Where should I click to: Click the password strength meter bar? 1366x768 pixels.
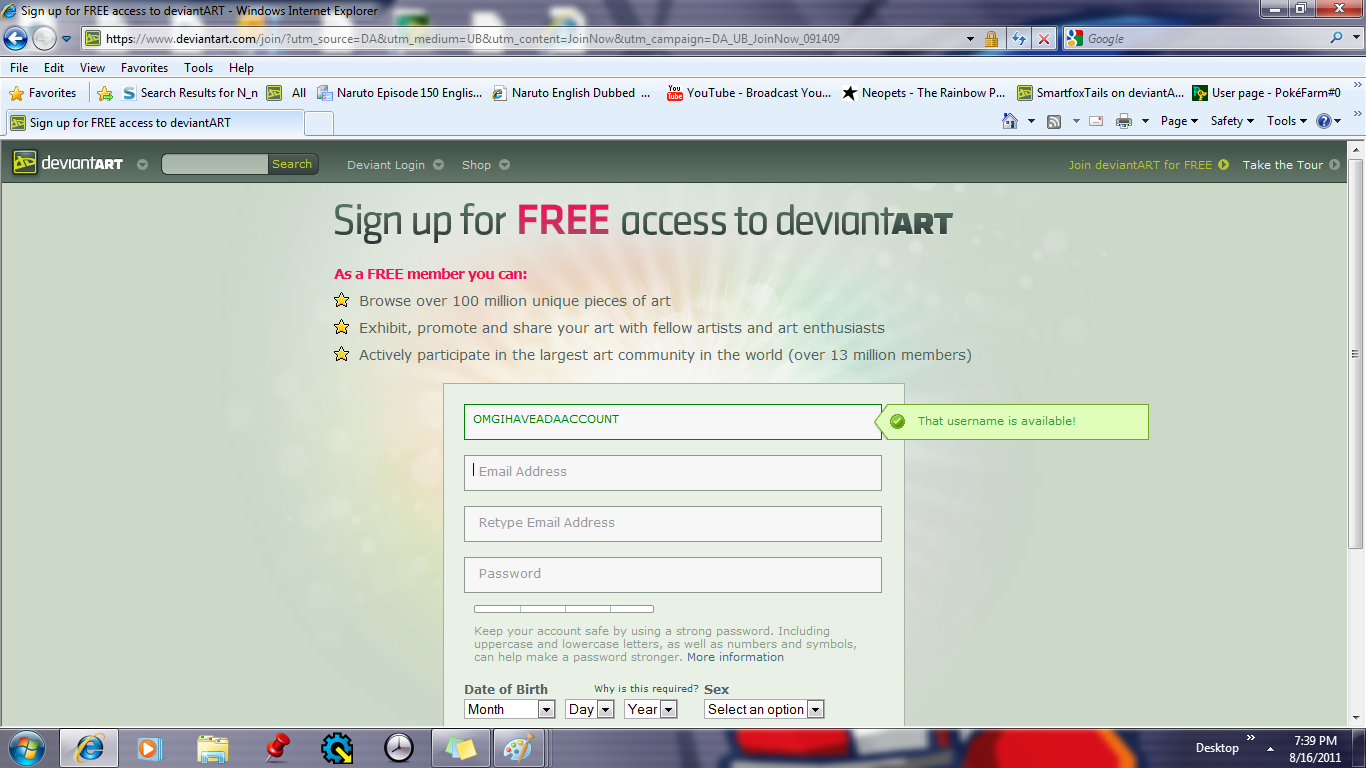click(x=564, y=608)
